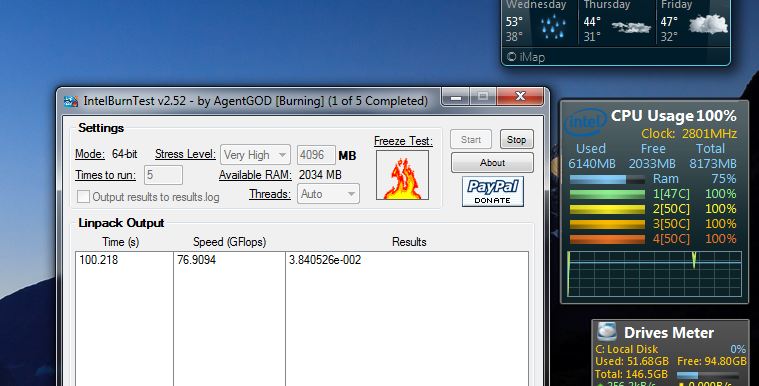
Task: Click the C: drive usage bar in Drives Meter
Action: point(707,375)
